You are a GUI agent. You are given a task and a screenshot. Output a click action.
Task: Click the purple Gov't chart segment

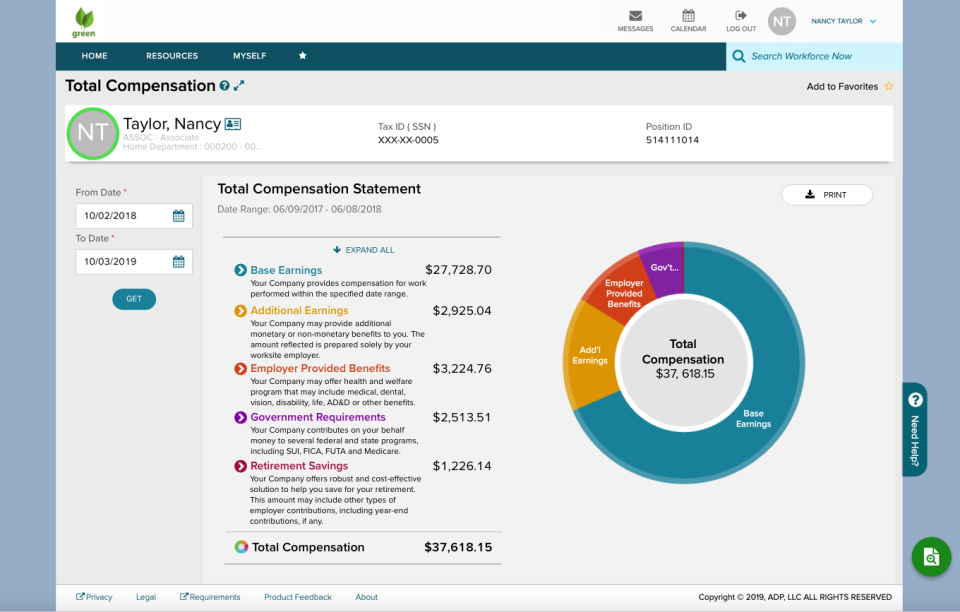click(x=665, y=267)
